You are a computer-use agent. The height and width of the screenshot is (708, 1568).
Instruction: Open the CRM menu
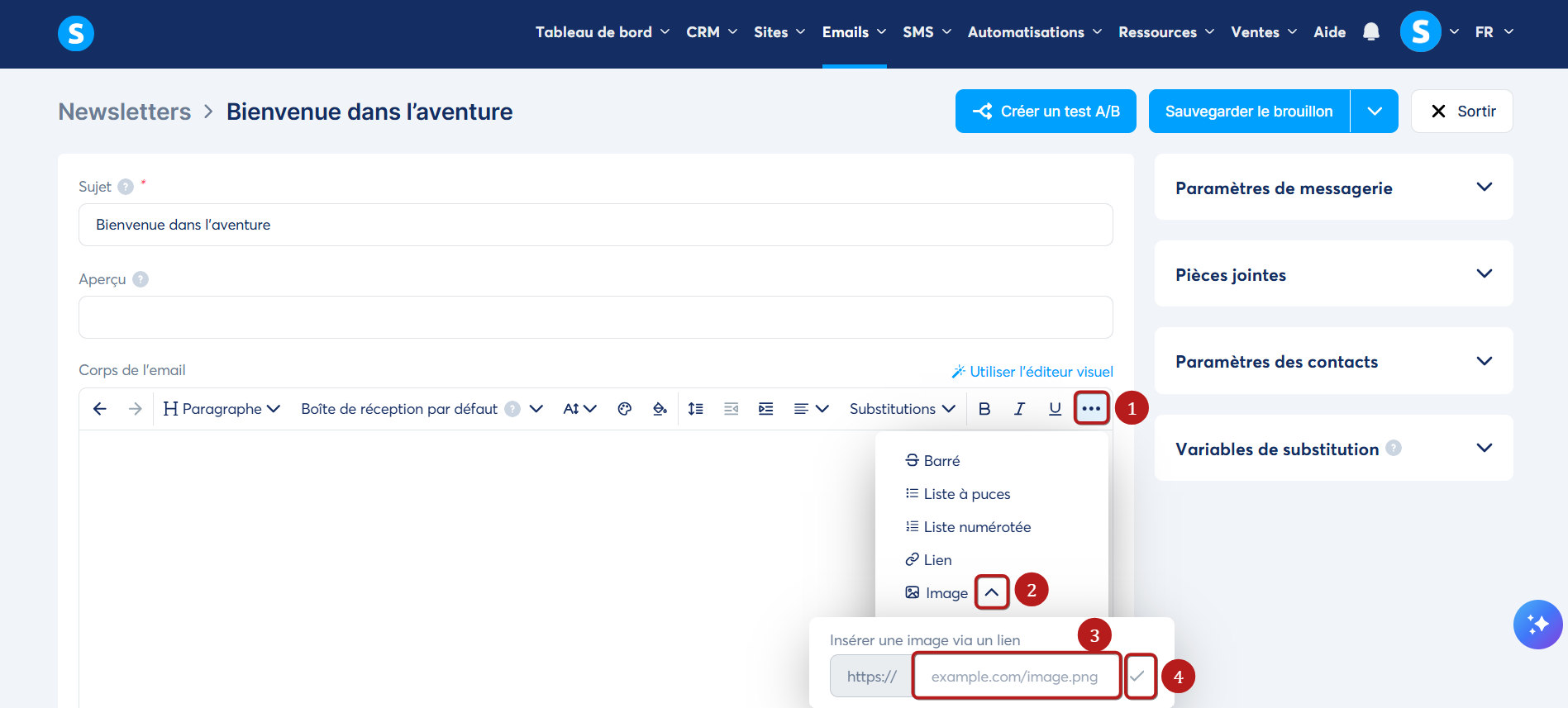click(712, 32)
